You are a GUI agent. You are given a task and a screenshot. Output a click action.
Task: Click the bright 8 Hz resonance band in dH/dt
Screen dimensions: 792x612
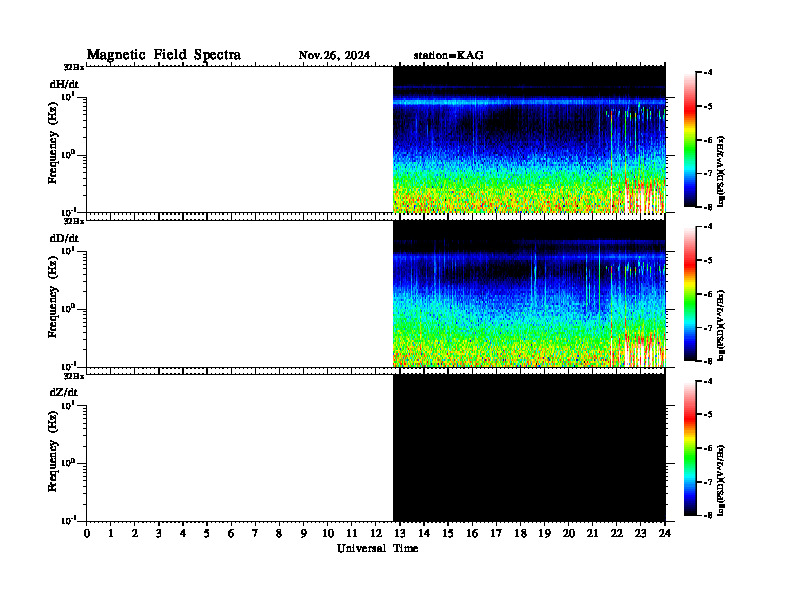click(x=529, y=103)
